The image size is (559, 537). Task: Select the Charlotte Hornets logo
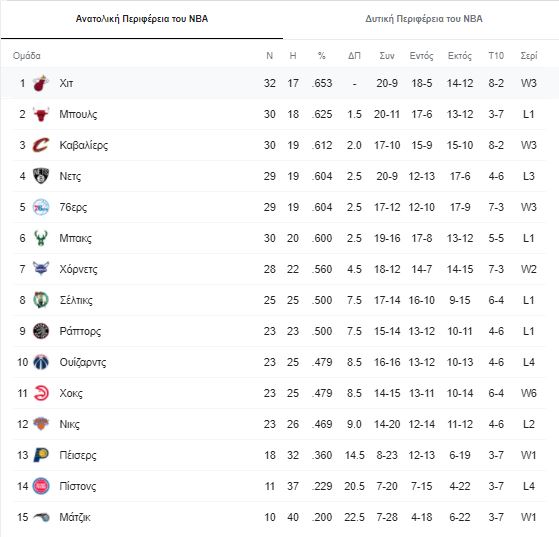click(x=41, y=269)
